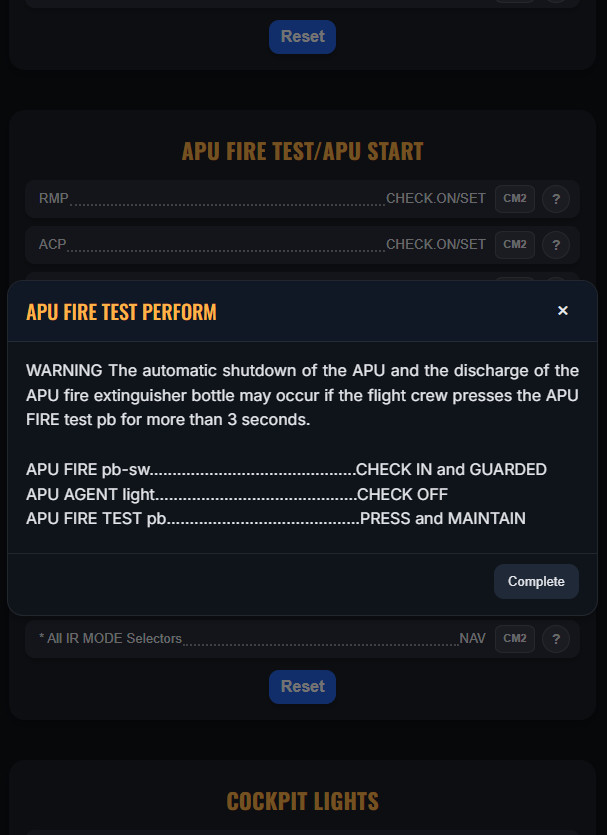Collapse the APU FIRE TEST/APU START section
The height and width of the screenshot is (835, 607).
(x=302, y=150)
